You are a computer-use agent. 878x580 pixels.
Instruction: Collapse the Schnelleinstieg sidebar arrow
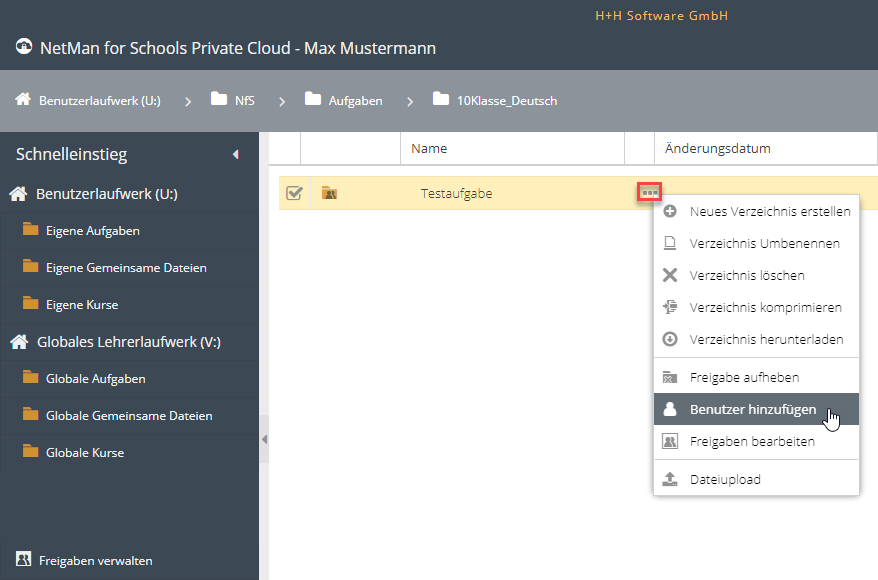click(236, 154)
